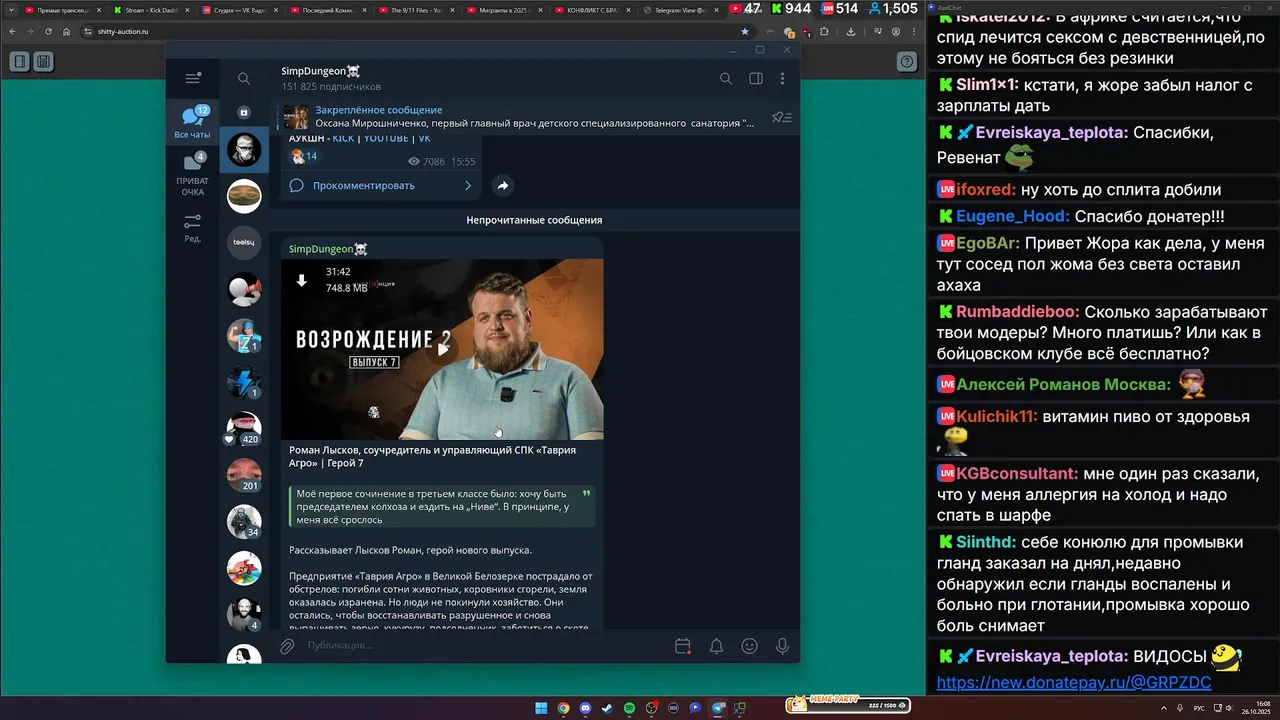Image resolution: width=1280 pixels, height=720 pixels.
Task: Click the help question mark icon on page
Action: point(907,62)
